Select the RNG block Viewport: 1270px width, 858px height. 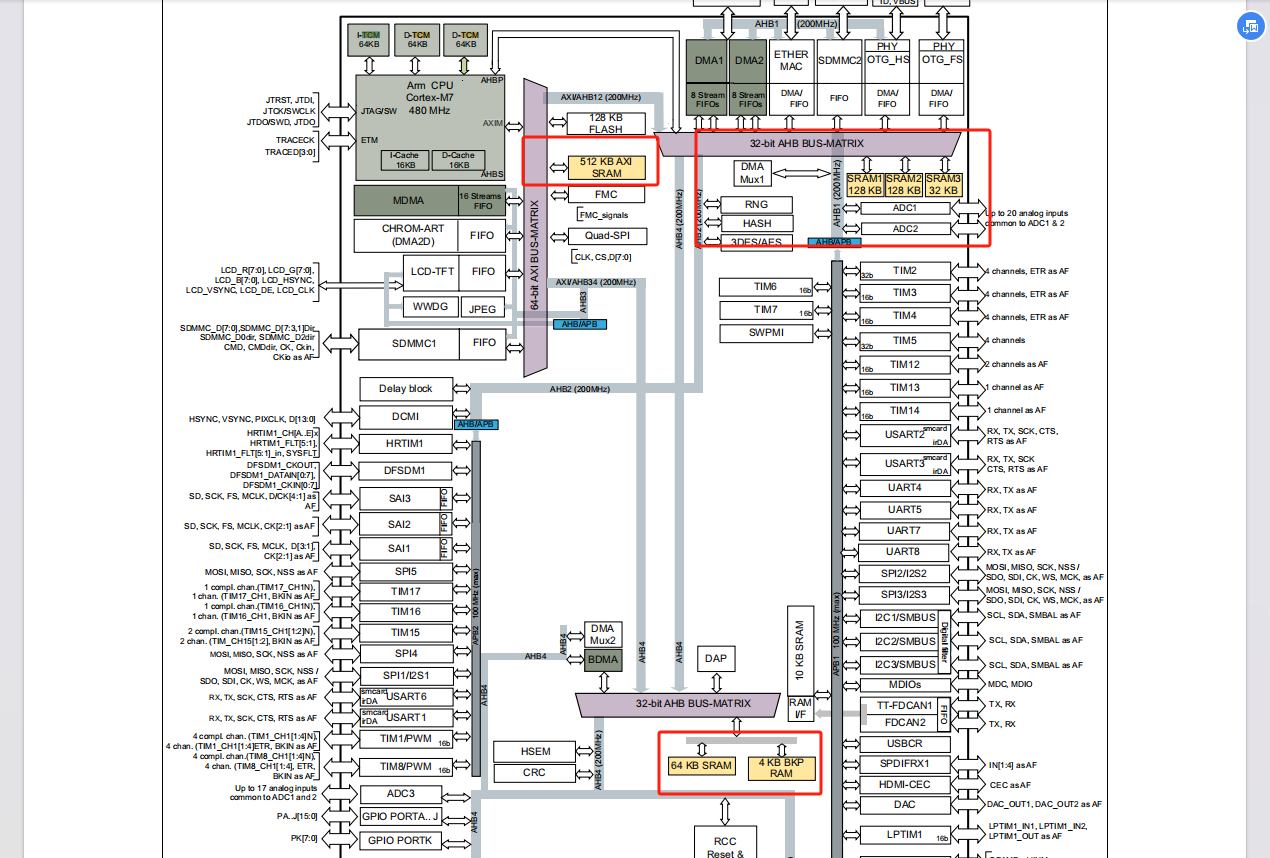coord(757,204)
